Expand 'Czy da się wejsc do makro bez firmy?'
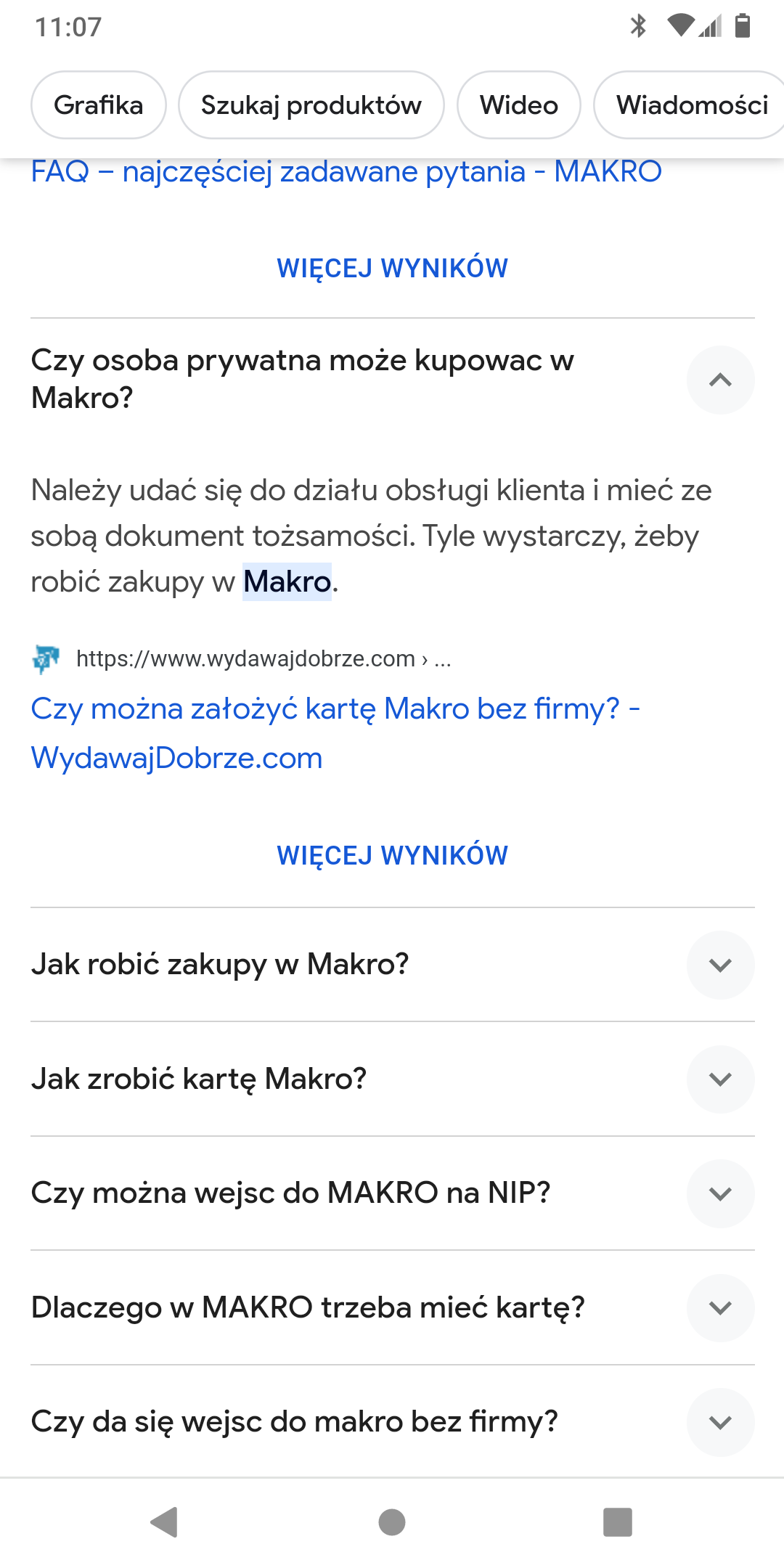 720,1422
